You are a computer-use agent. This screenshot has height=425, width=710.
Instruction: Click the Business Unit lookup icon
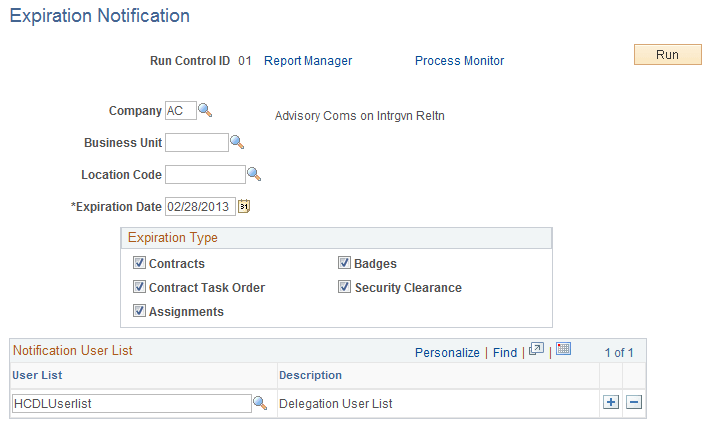pos(237,142)
